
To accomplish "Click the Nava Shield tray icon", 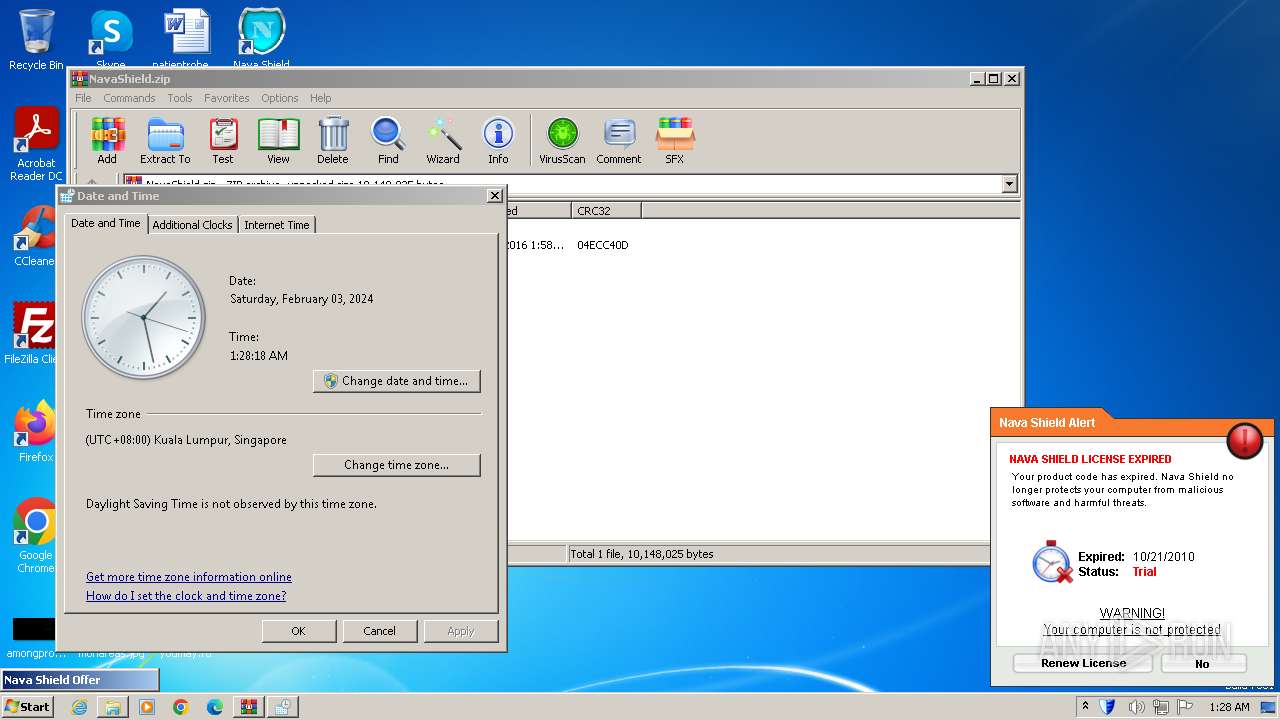I will pos(1109,707).
